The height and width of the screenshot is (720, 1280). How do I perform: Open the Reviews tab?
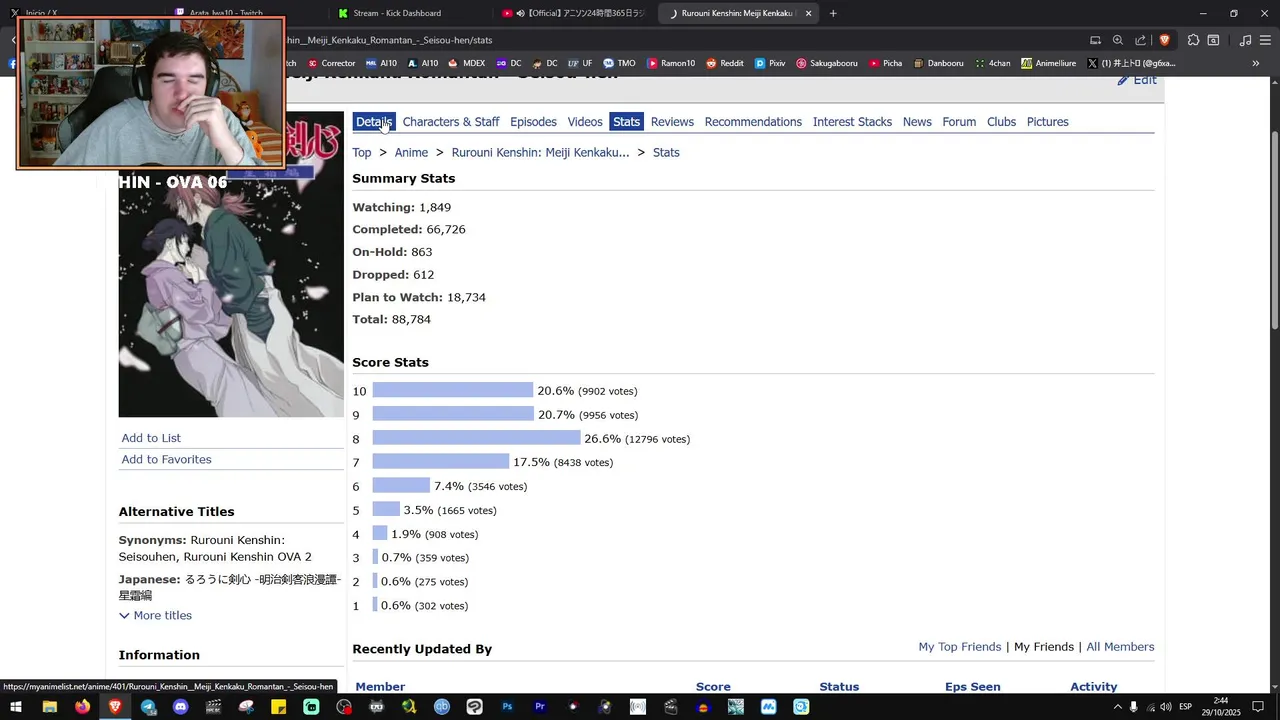point(672,122)
